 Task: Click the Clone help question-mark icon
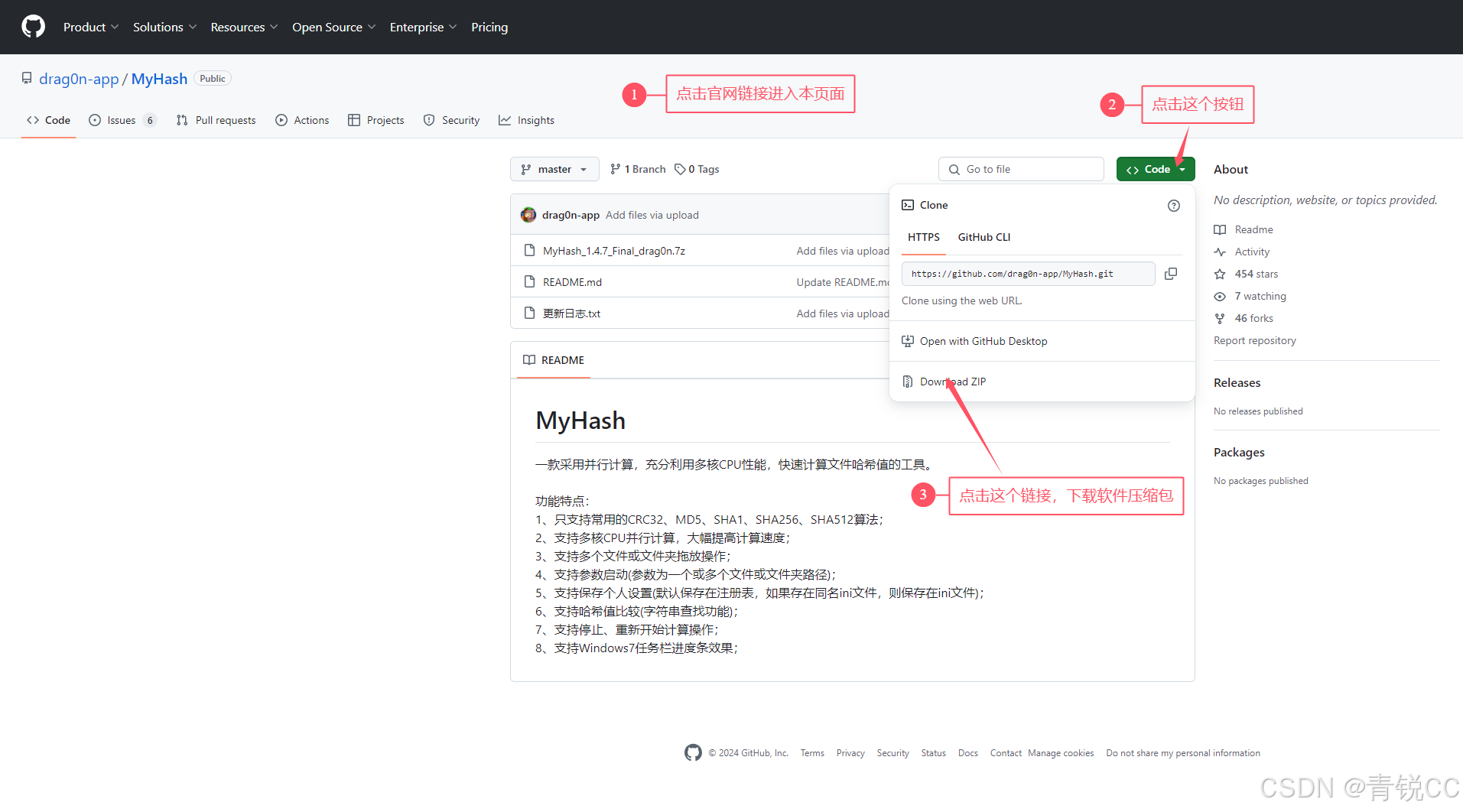(x=1174, y=206)
